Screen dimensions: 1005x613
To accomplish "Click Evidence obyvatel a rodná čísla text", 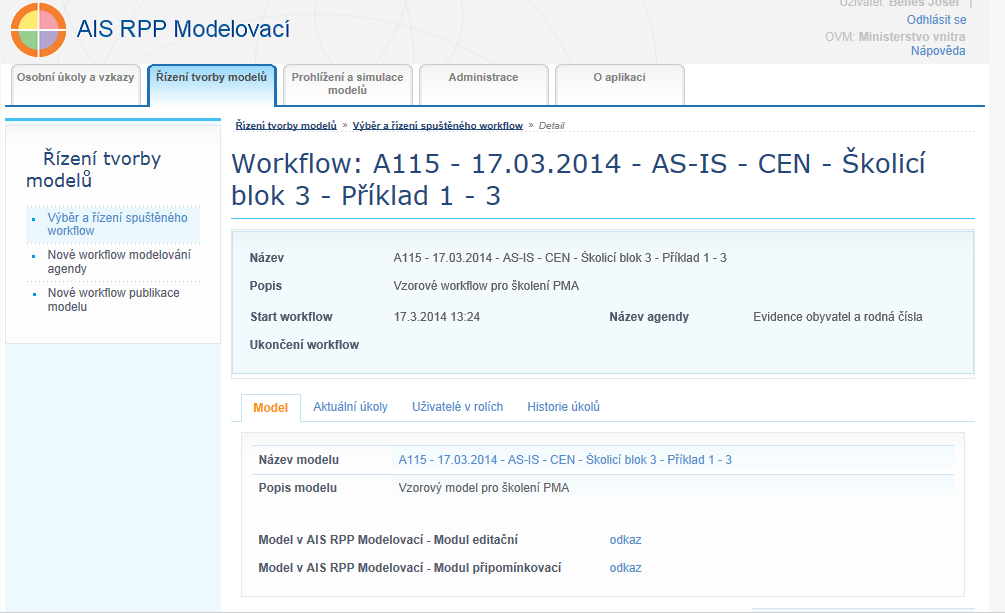I will pyautogui.click(x=838, y=317).
